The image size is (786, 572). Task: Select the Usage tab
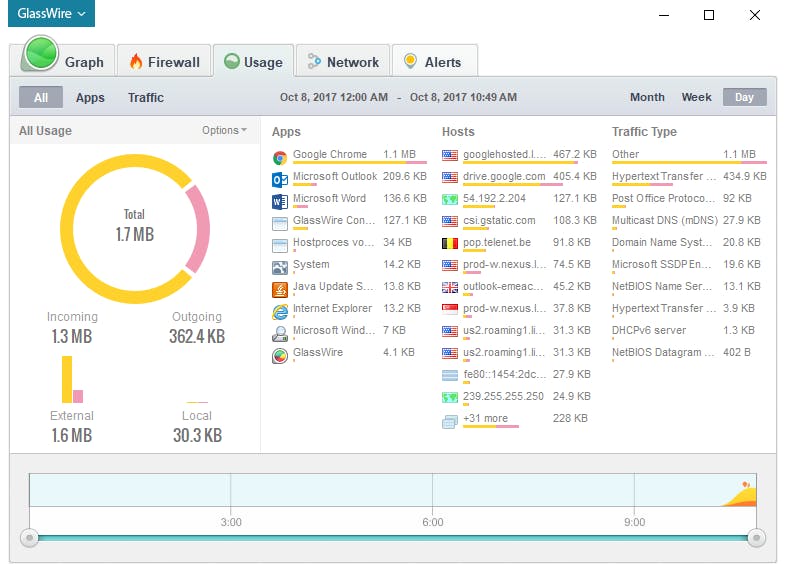point(254,62)
